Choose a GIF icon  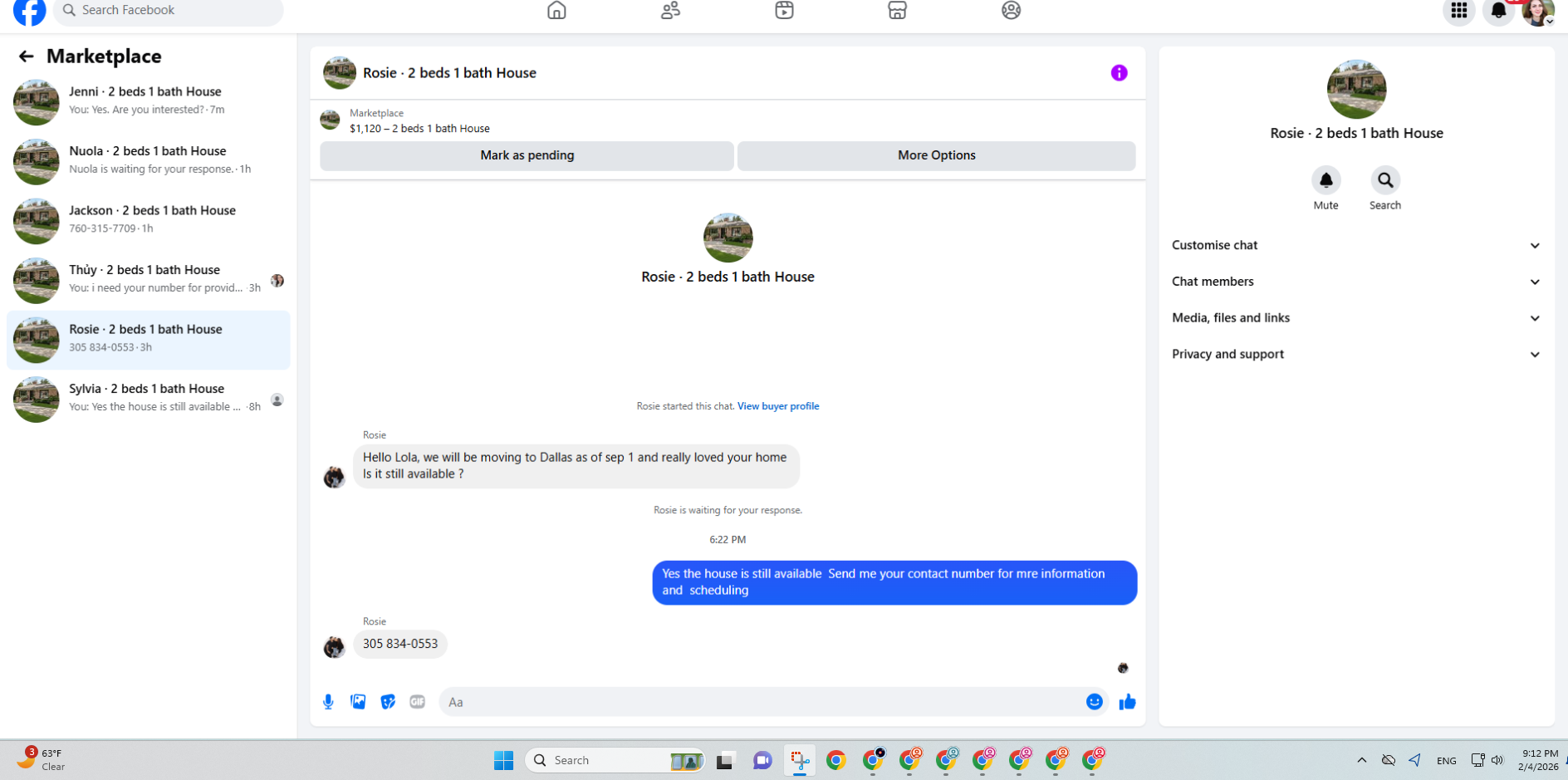417,702
